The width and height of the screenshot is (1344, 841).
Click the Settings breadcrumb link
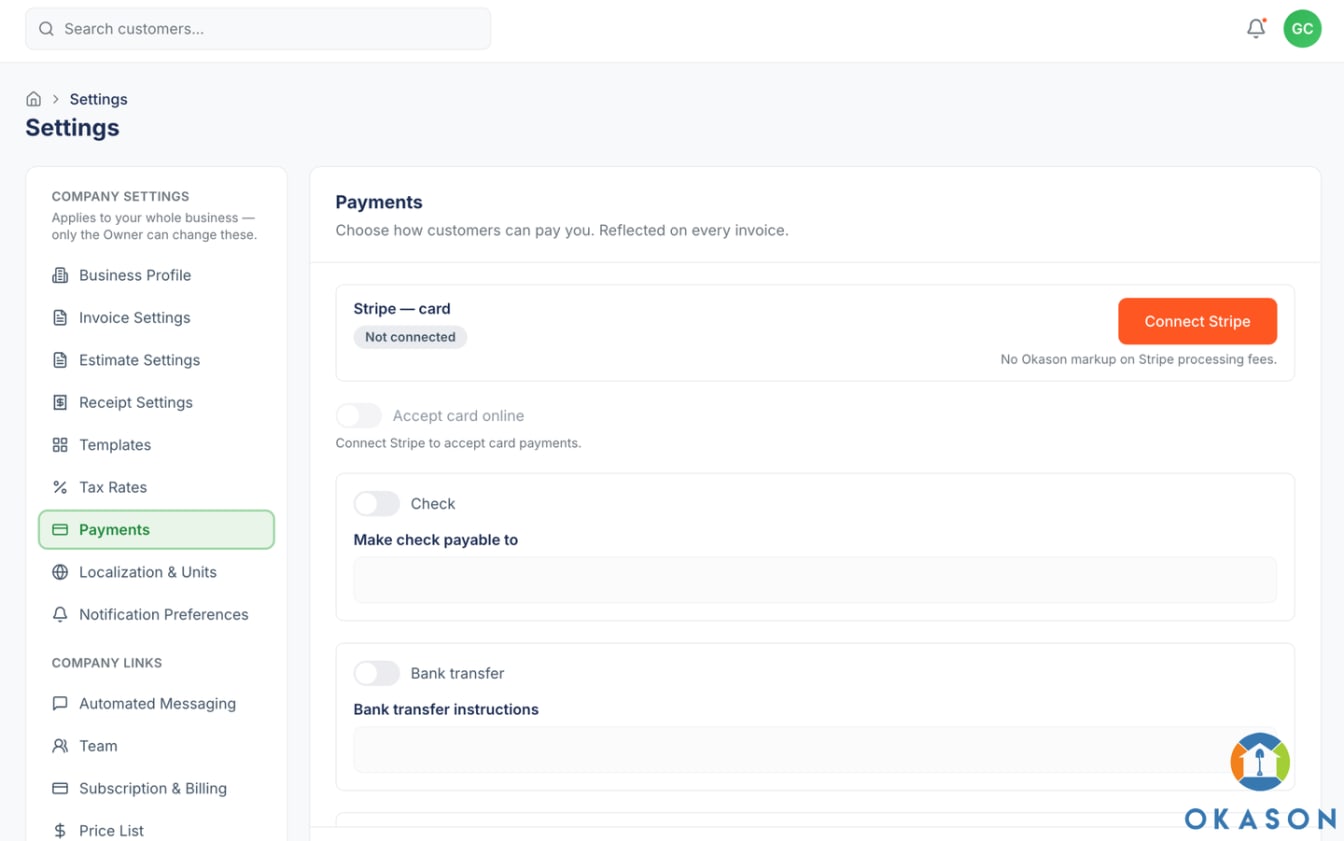pyautogui.click(x=98, y=99)
